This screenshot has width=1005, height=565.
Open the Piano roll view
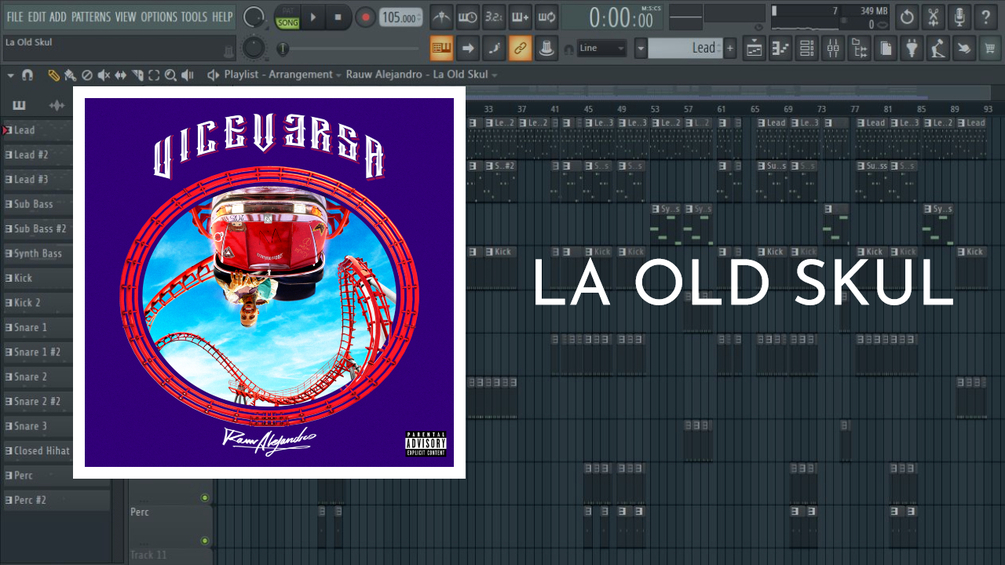pos(781,48)
